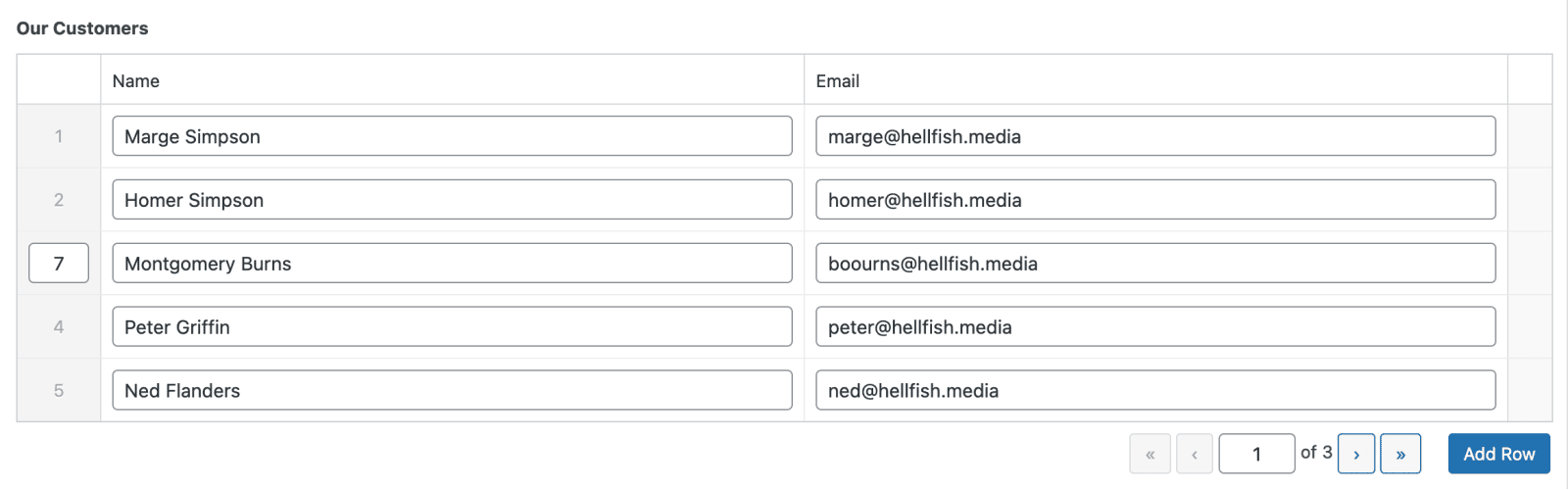
Task: Go to the next page arrow
Action: pyautogui.click(x=1356, y=454)
